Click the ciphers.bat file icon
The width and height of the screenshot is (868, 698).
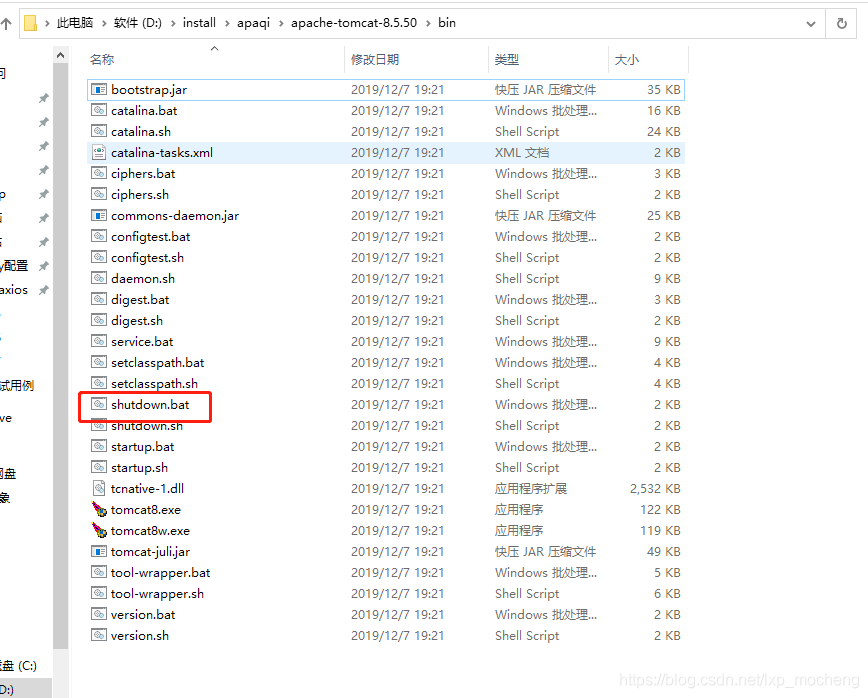(x=99, y=173)
